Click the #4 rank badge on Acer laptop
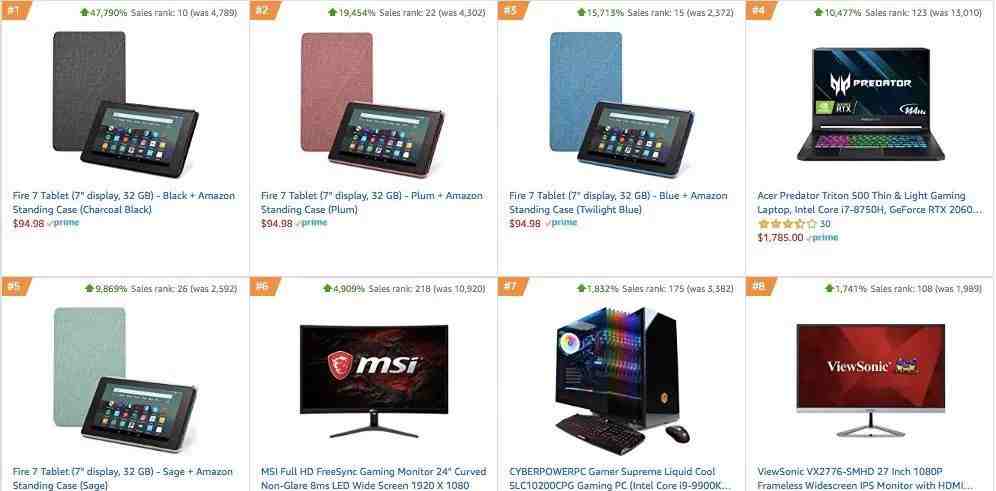Screen dimensions: 996x491 (x=758, y=10)
